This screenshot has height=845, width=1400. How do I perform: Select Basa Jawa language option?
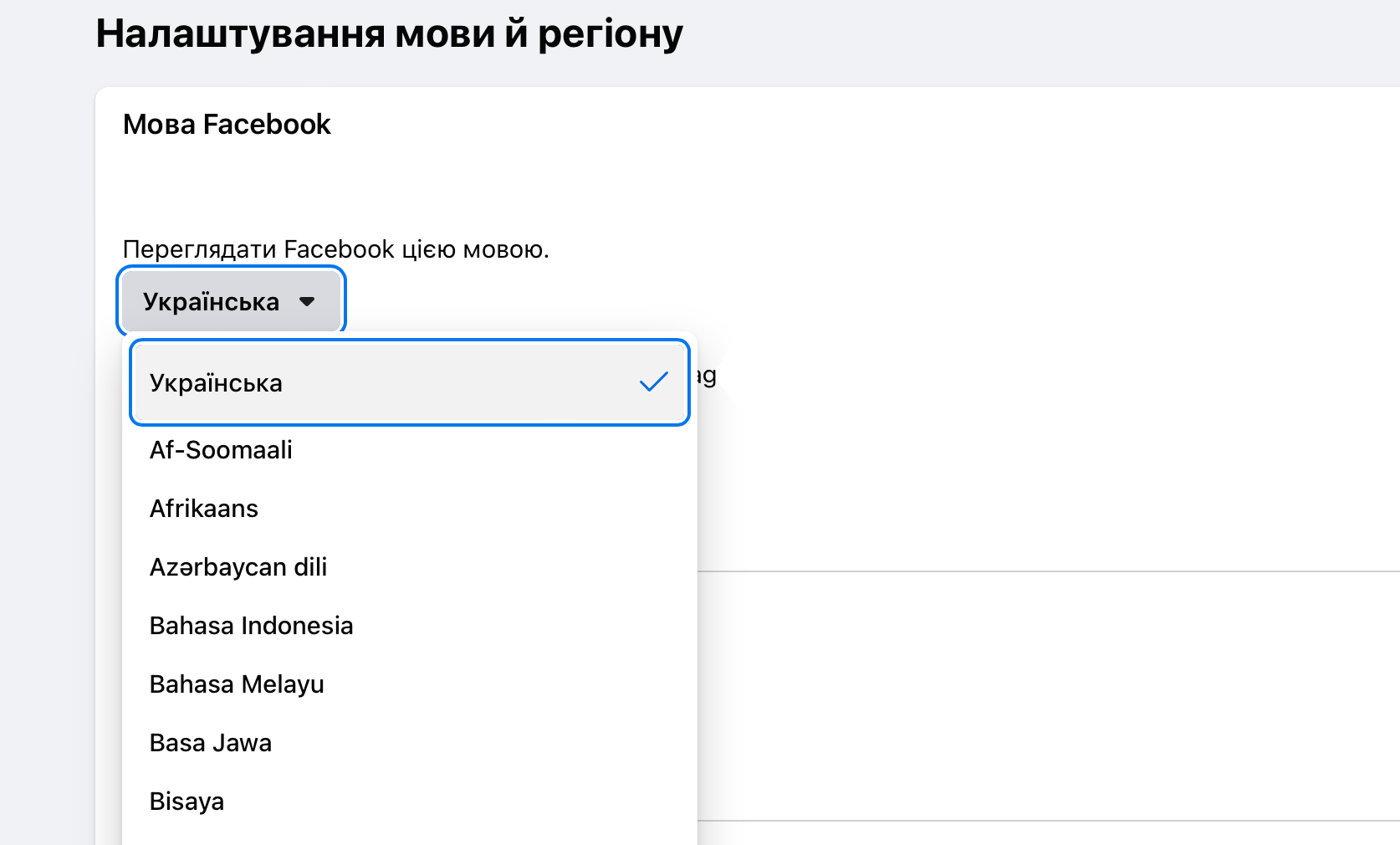[x=211, y=743]
